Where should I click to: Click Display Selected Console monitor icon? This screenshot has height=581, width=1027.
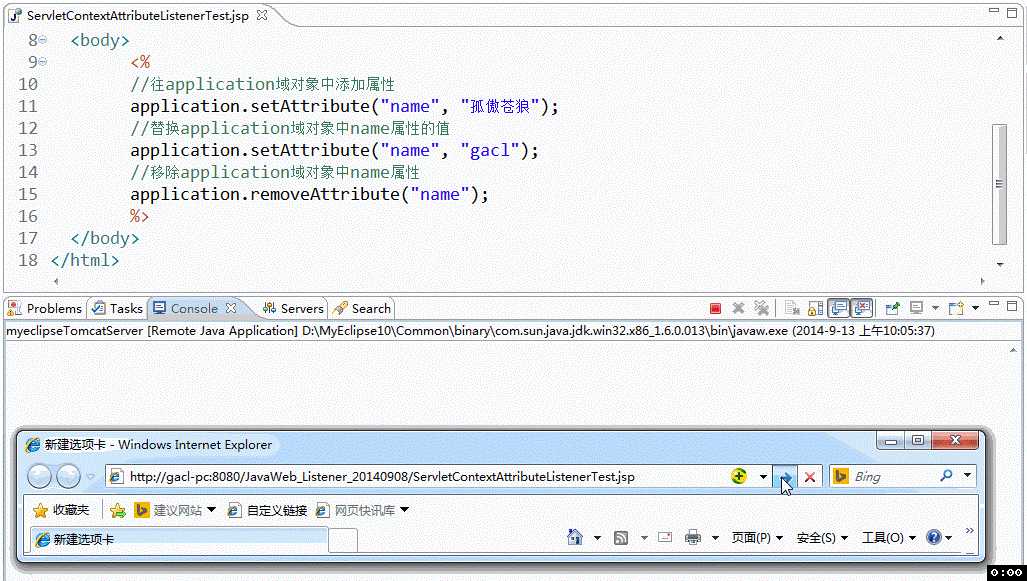(917, 308)
